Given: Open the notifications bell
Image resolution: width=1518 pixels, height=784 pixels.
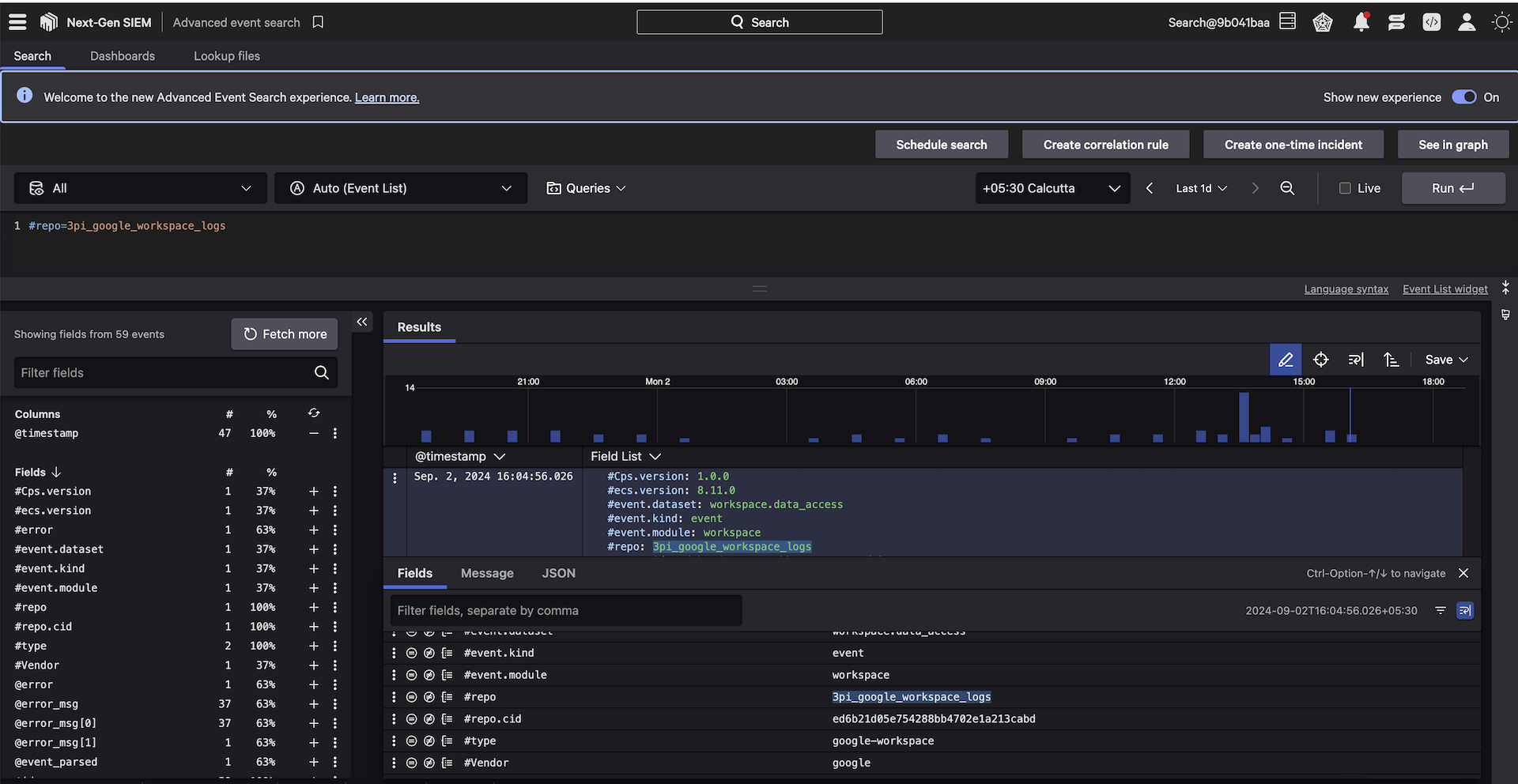Looking at the screenshot, I should point(1361,22).
